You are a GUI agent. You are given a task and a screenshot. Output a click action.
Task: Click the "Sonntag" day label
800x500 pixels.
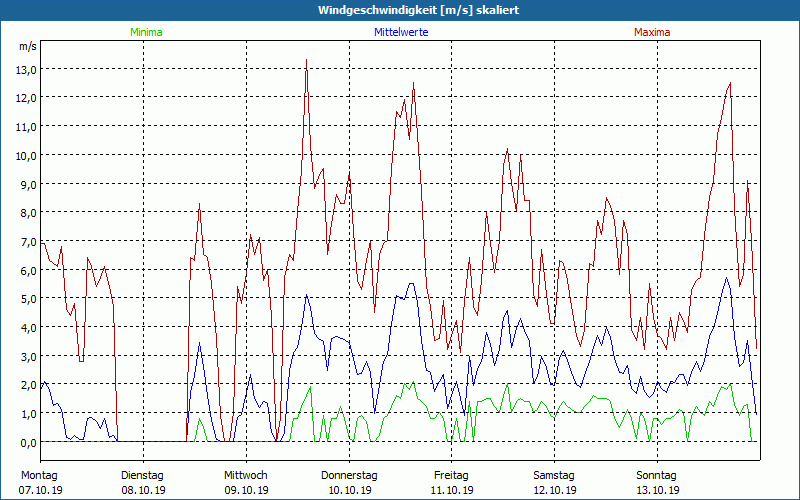point(657,475)
